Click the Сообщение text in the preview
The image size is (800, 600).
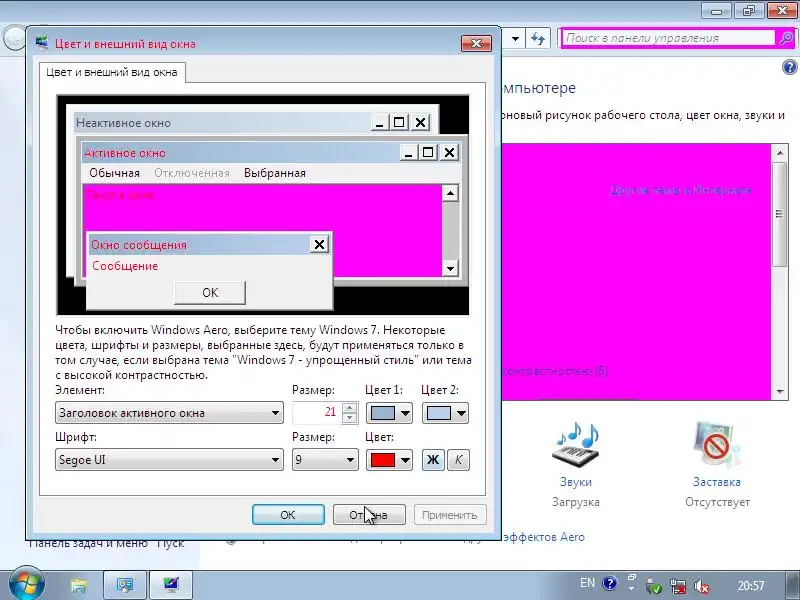click(125, 266)
